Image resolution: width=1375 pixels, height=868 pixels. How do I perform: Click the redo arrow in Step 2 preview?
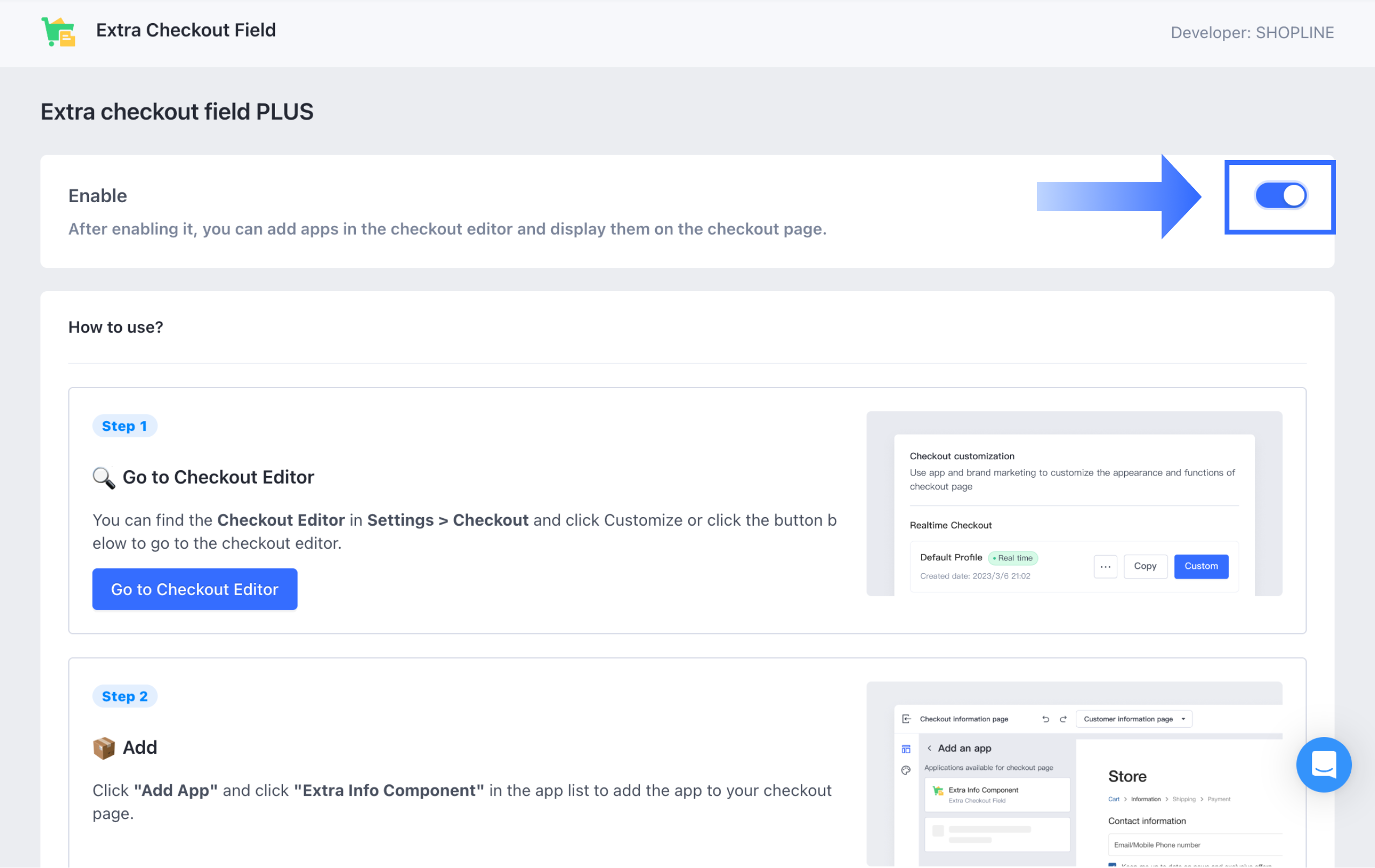pos(1063,719)
